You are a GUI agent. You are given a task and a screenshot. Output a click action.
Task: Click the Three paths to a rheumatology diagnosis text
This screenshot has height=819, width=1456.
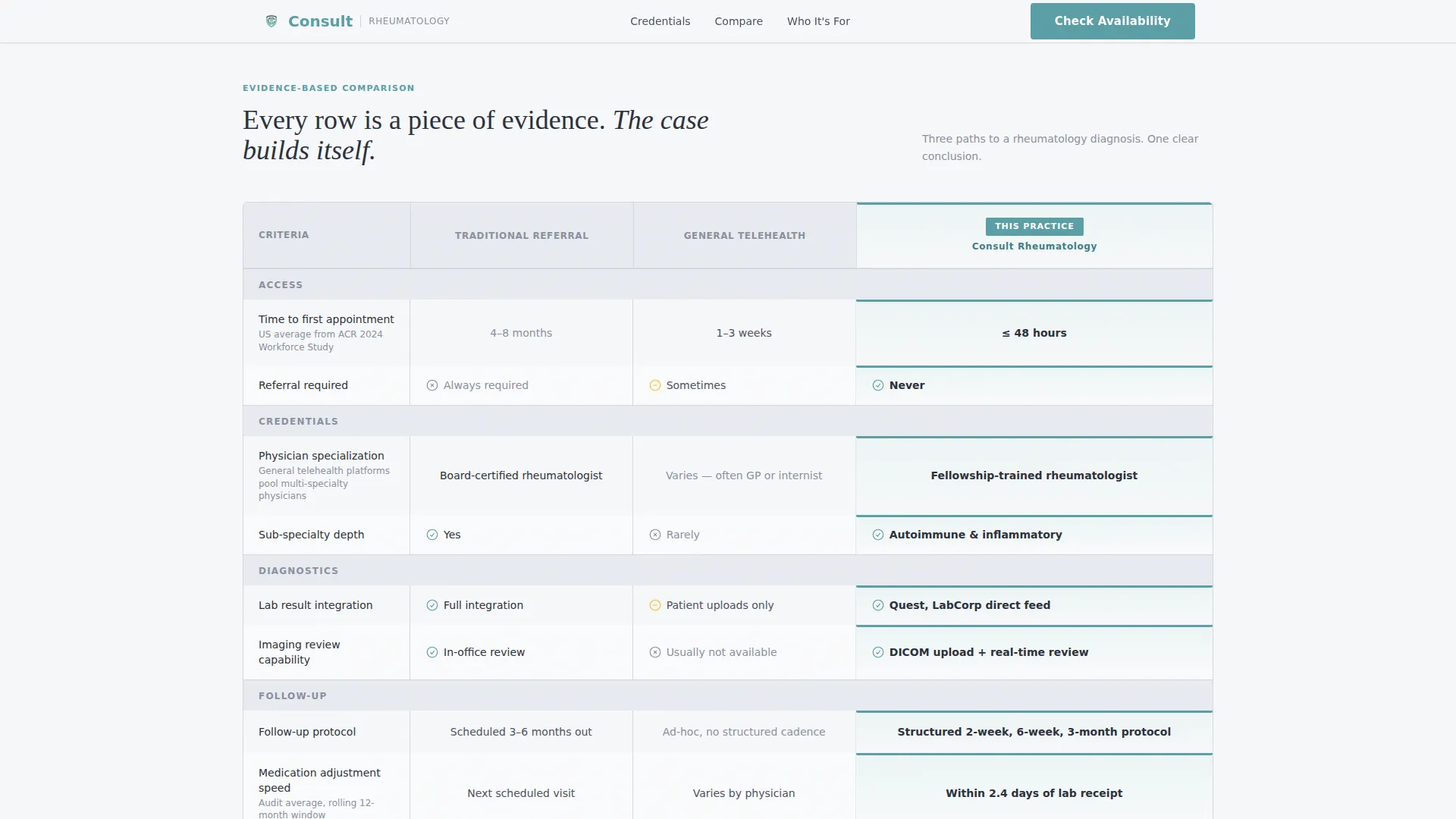[x=1060, y=147]
